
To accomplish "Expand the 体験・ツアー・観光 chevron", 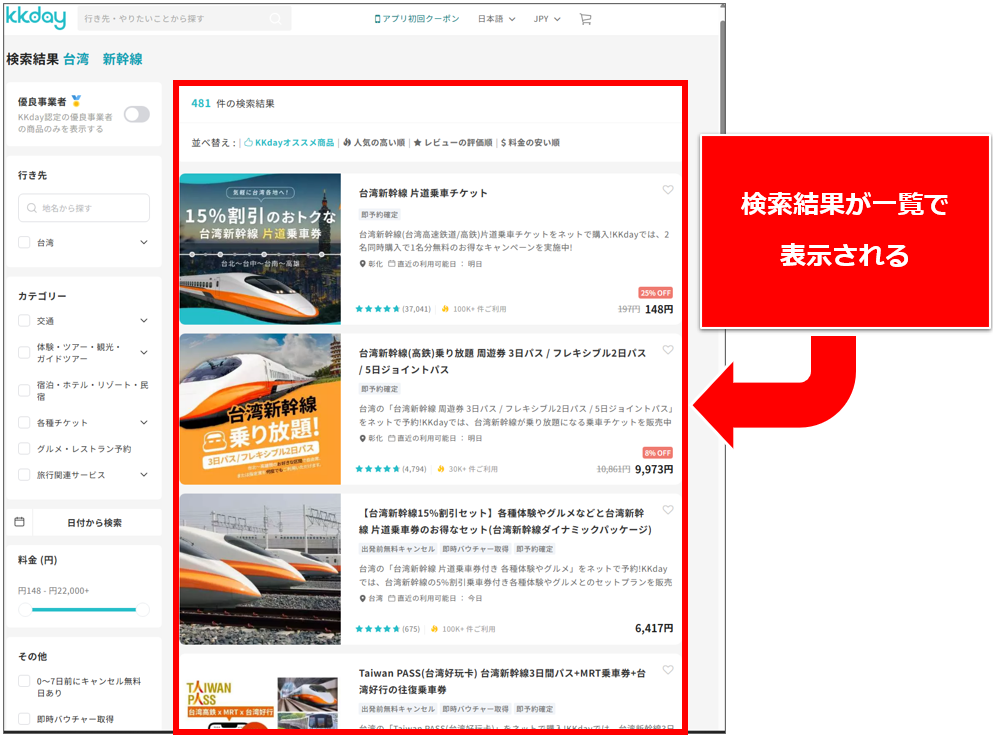I will [x=144, y=352].
